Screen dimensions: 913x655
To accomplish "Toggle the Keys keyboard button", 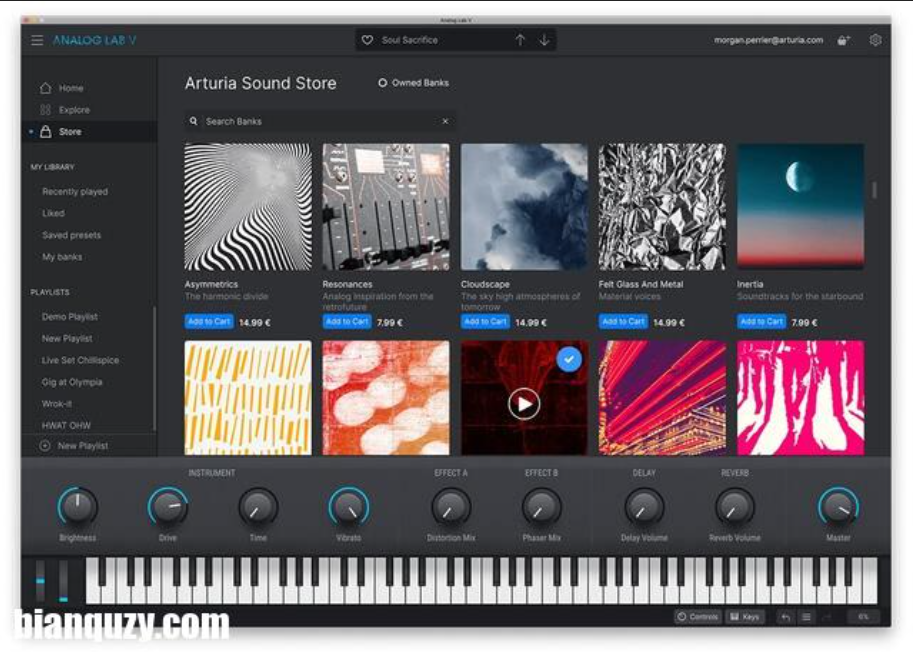I will click(745, 617).
